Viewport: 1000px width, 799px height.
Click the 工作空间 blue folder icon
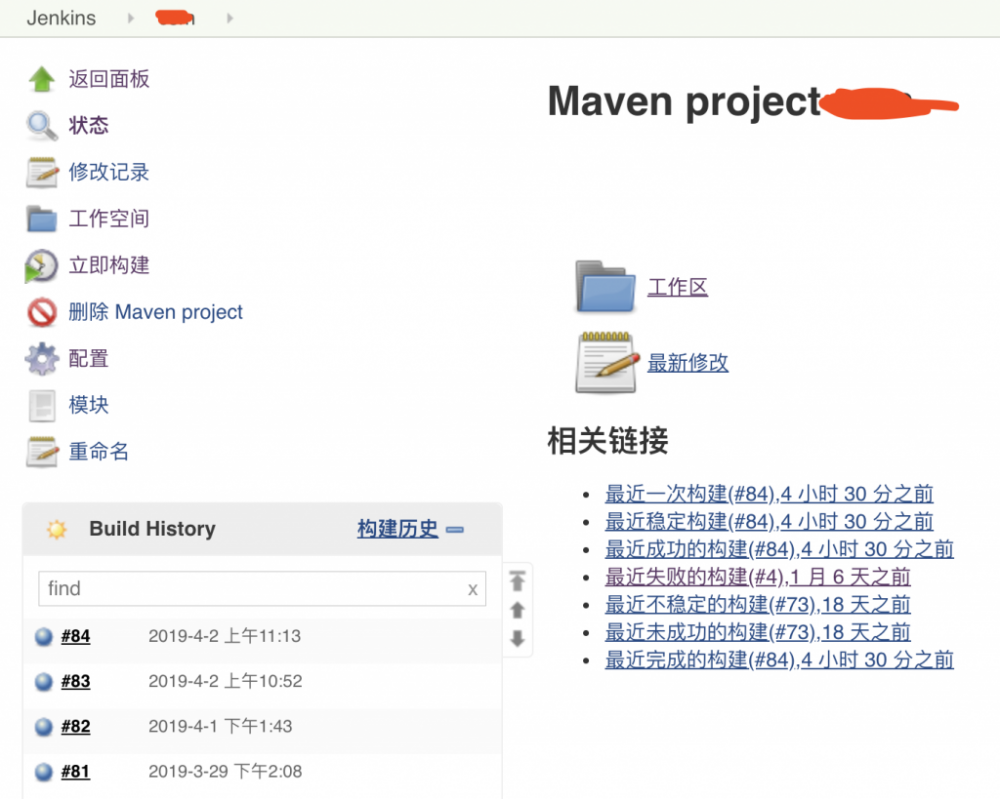(40, 218)
